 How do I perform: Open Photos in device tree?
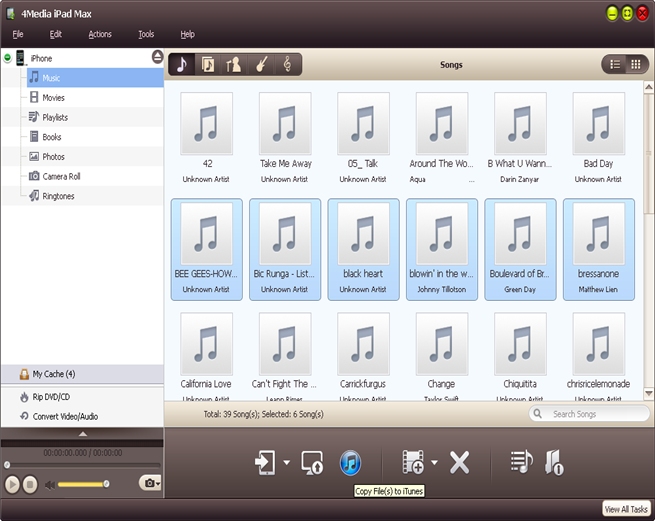point(53,157)
